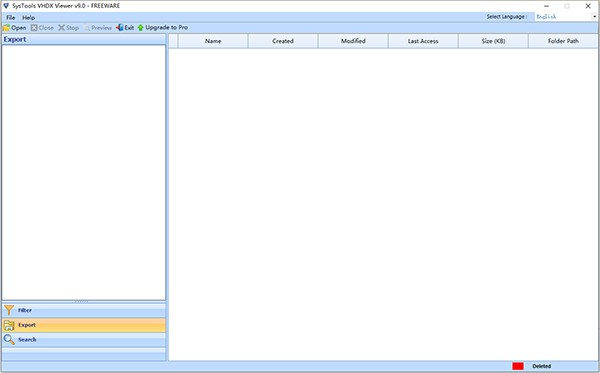Sort by the Name column header

click(213, 41)
